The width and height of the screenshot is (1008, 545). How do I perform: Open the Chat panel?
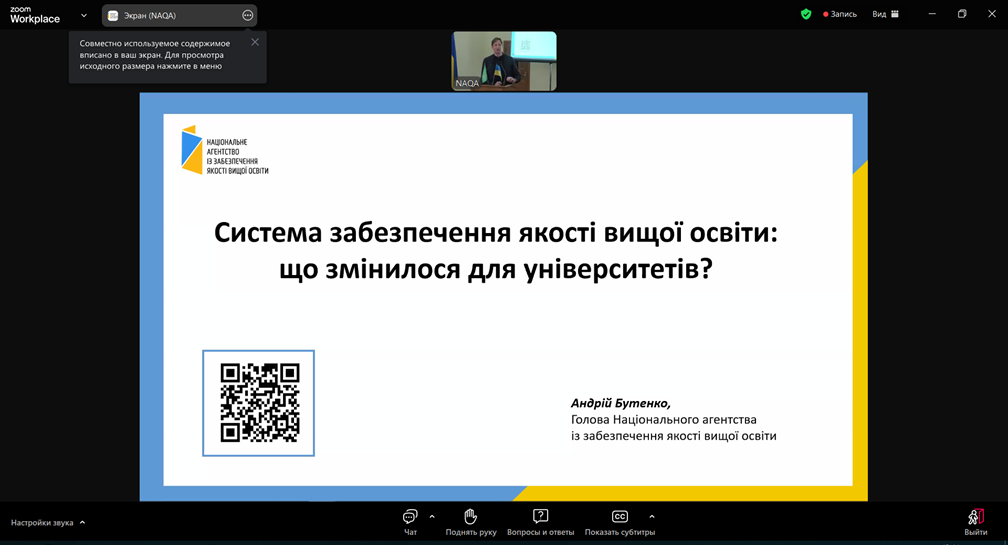click(x=410, y=522)
